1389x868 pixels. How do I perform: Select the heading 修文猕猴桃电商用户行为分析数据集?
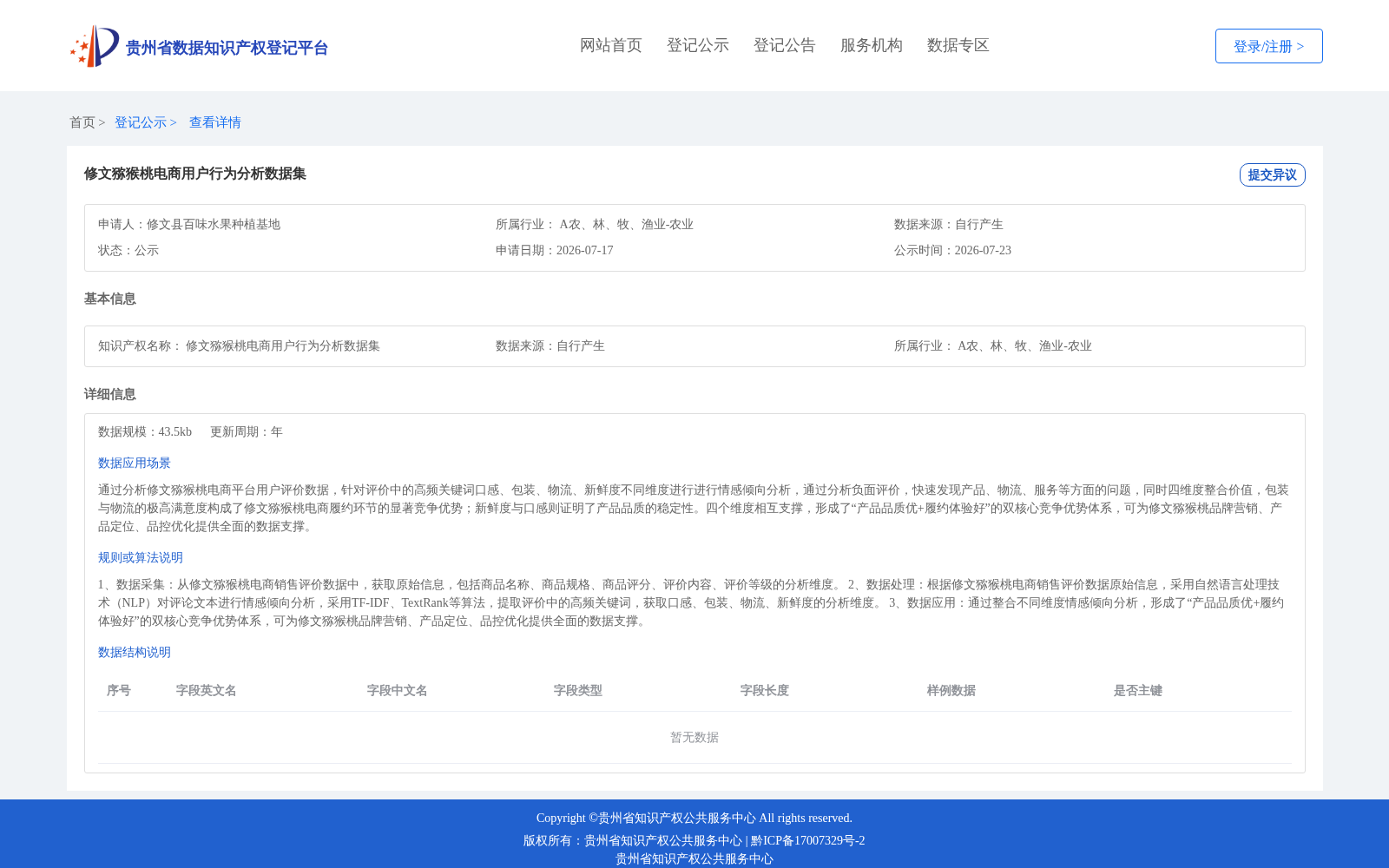[195, 174]
